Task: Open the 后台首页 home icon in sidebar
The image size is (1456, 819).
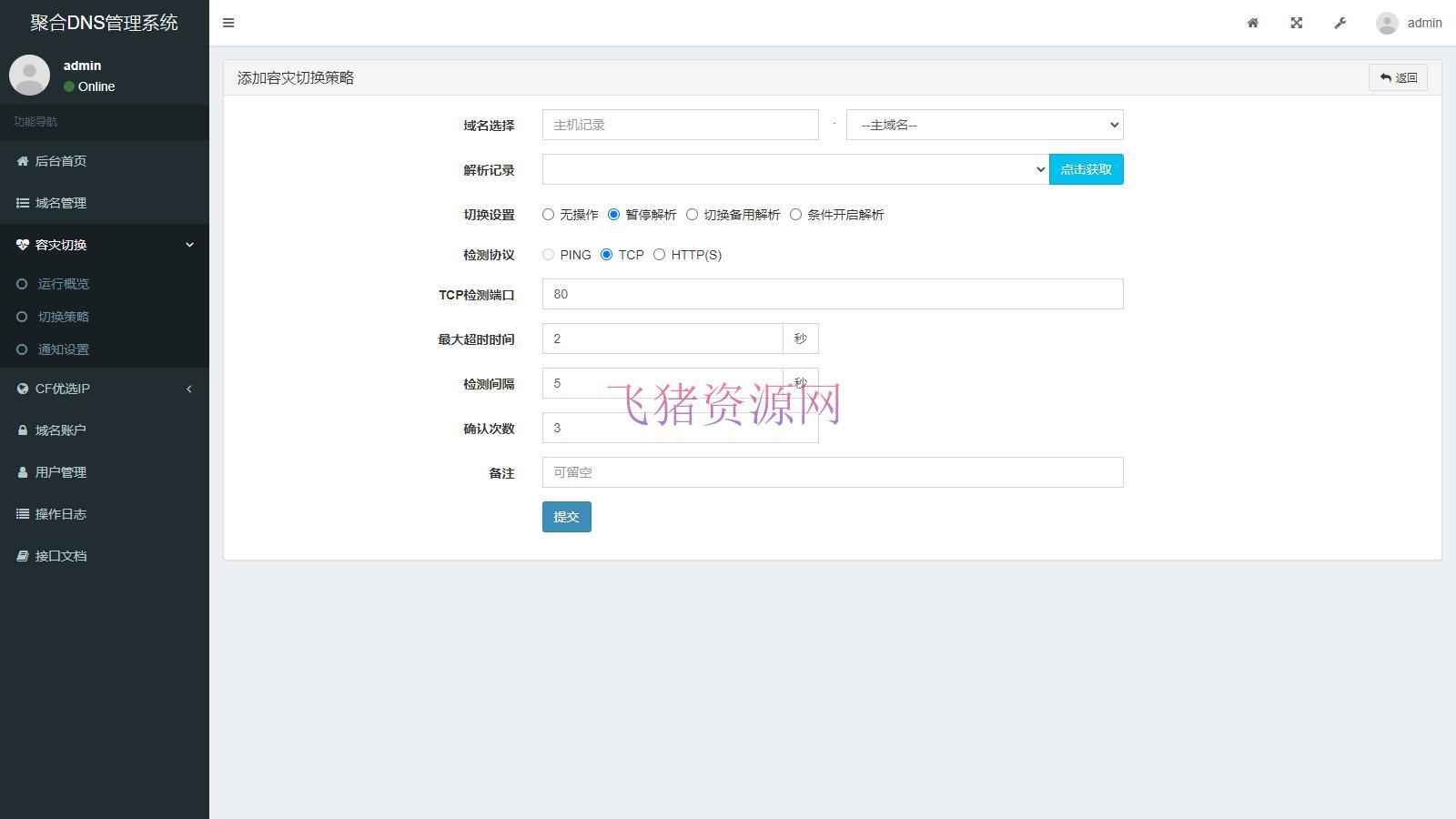Action: point(23,161)
